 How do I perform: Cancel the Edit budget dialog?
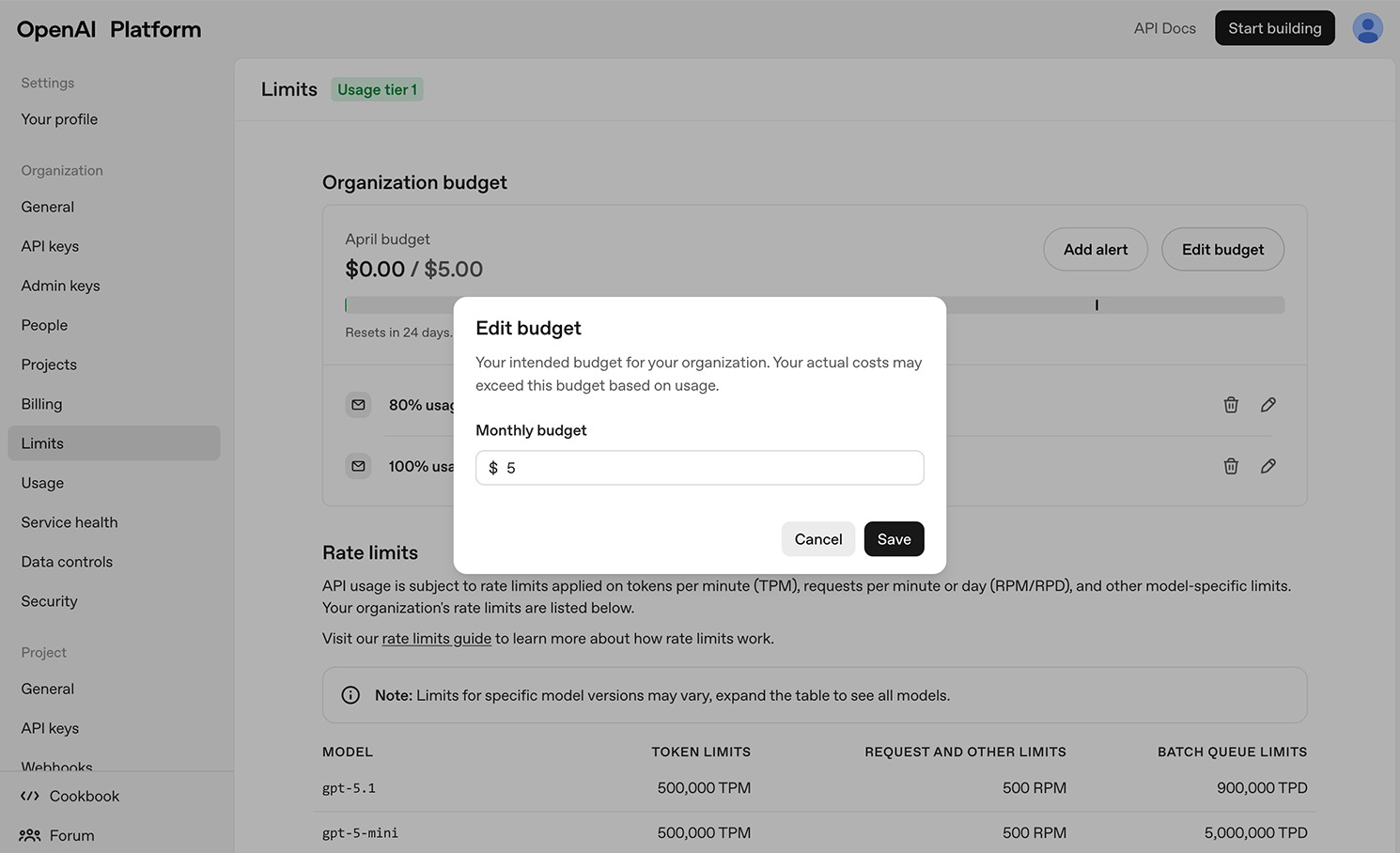[817, 539]
